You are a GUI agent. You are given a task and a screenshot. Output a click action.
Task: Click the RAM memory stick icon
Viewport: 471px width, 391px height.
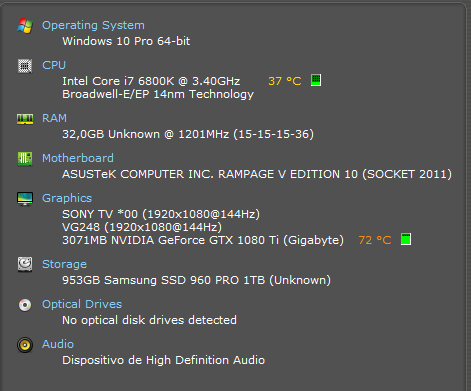click(x=25, y=119)
